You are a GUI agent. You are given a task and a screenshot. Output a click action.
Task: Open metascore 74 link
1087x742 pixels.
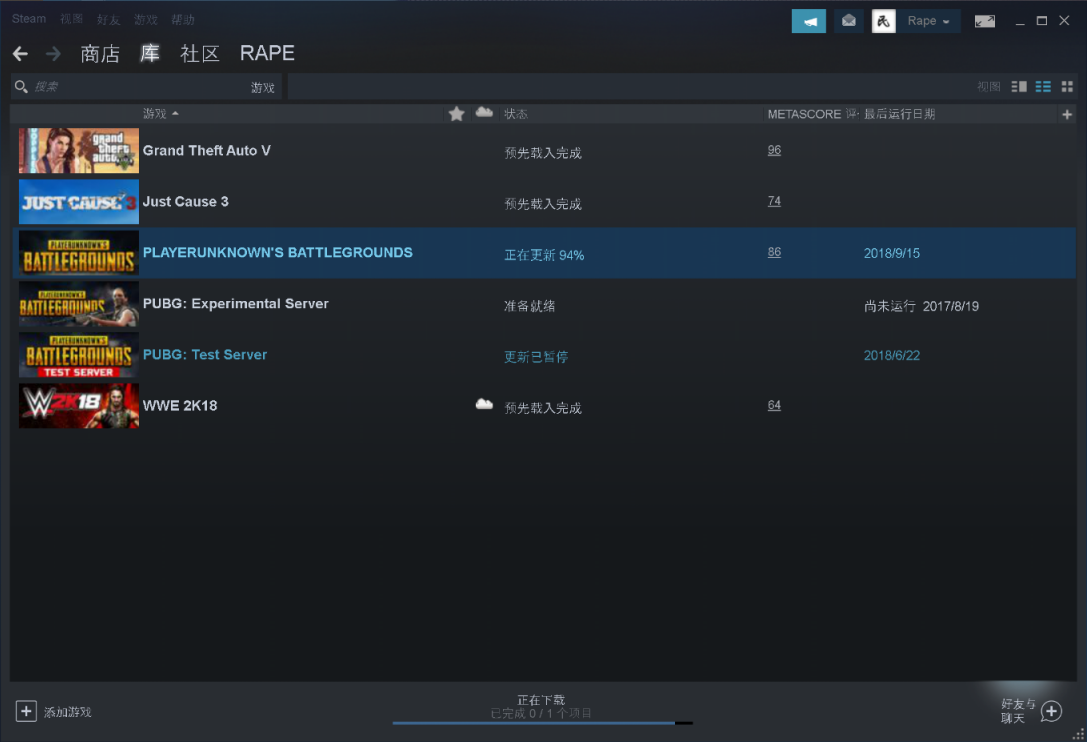click(774, 201)
